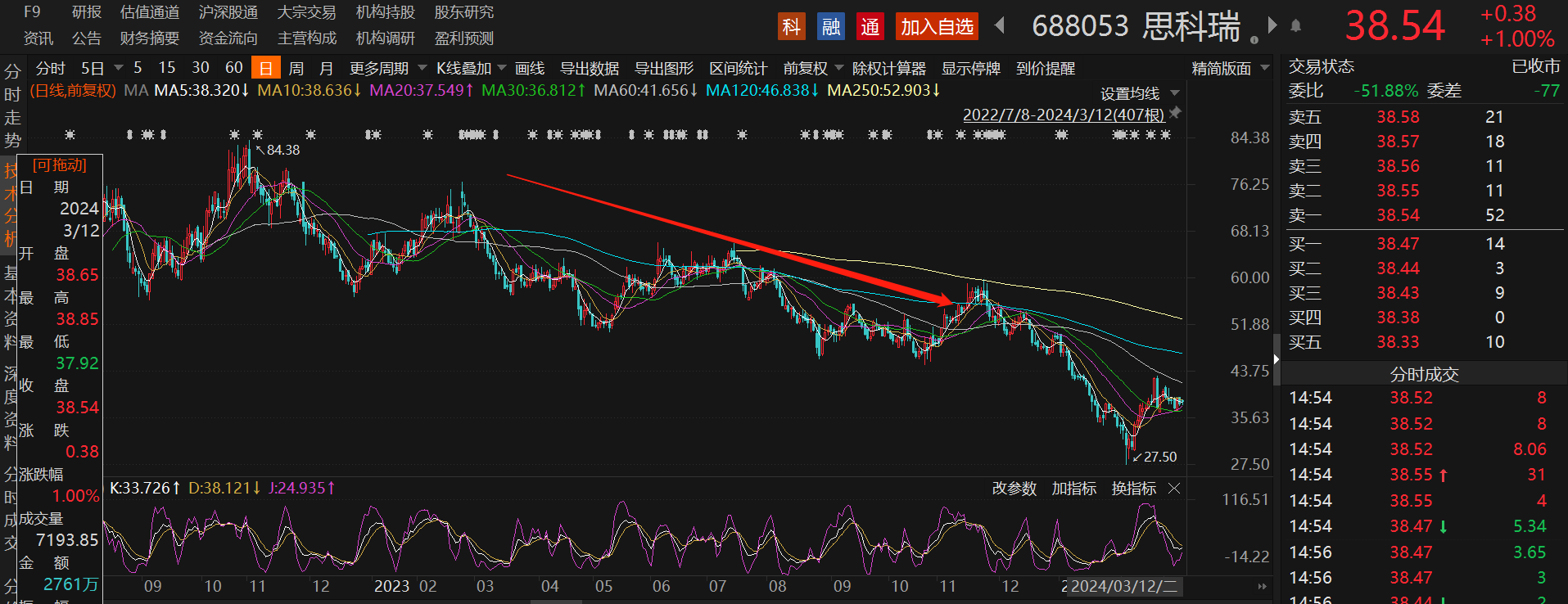This screenshot has width=1568, height=604.
Task: Open the 沪深股通 menu item
Action: point(228,12)
